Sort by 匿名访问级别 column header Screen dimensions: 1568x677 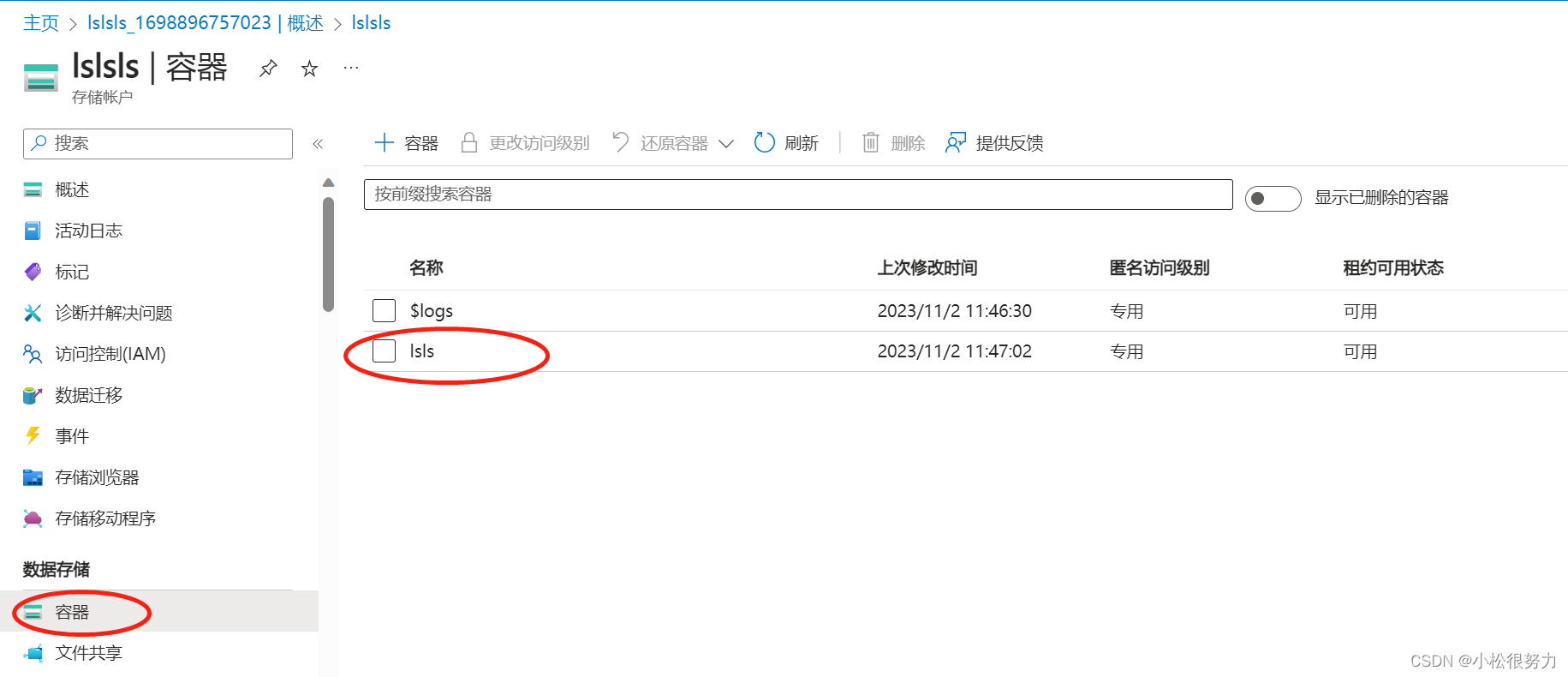[x=1160, y=268]
